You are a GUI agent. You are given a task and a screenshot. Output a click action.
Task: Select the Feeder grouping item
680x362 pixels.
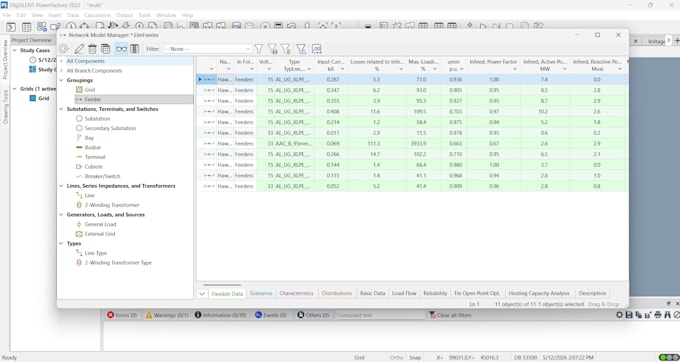134,99
